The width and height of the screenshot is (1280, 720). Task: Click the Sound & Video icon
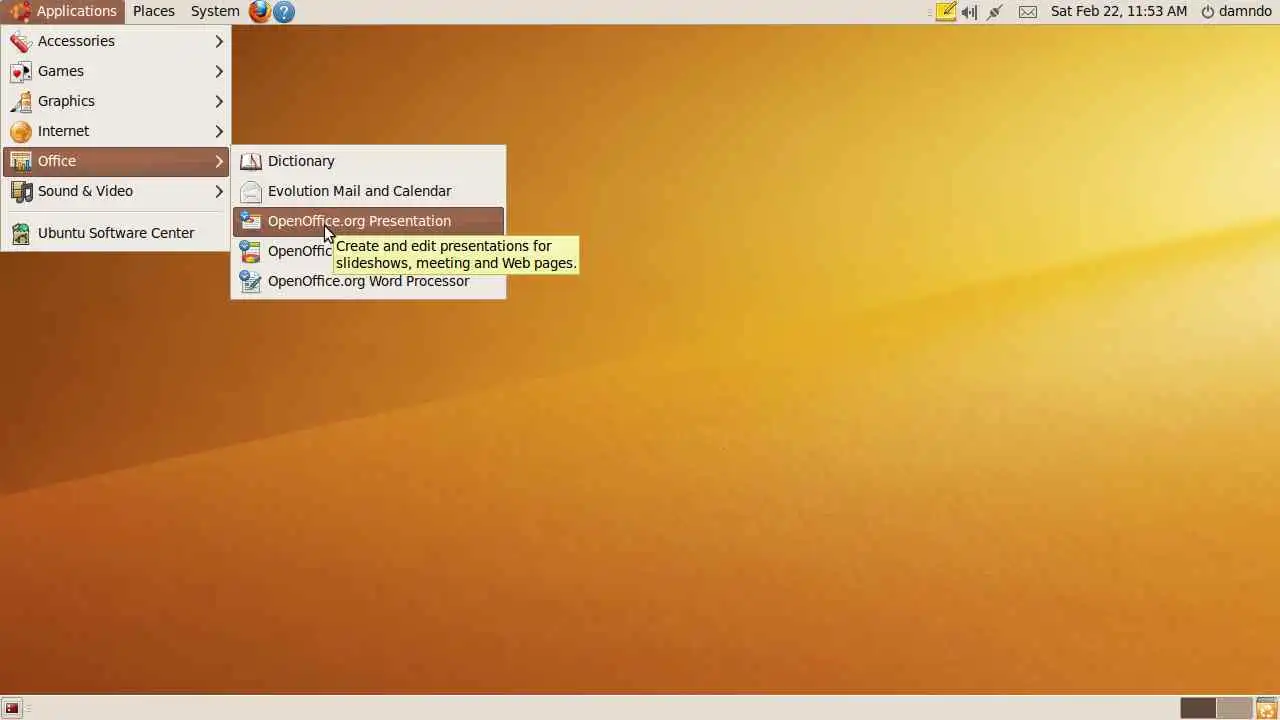coord(21,191)
